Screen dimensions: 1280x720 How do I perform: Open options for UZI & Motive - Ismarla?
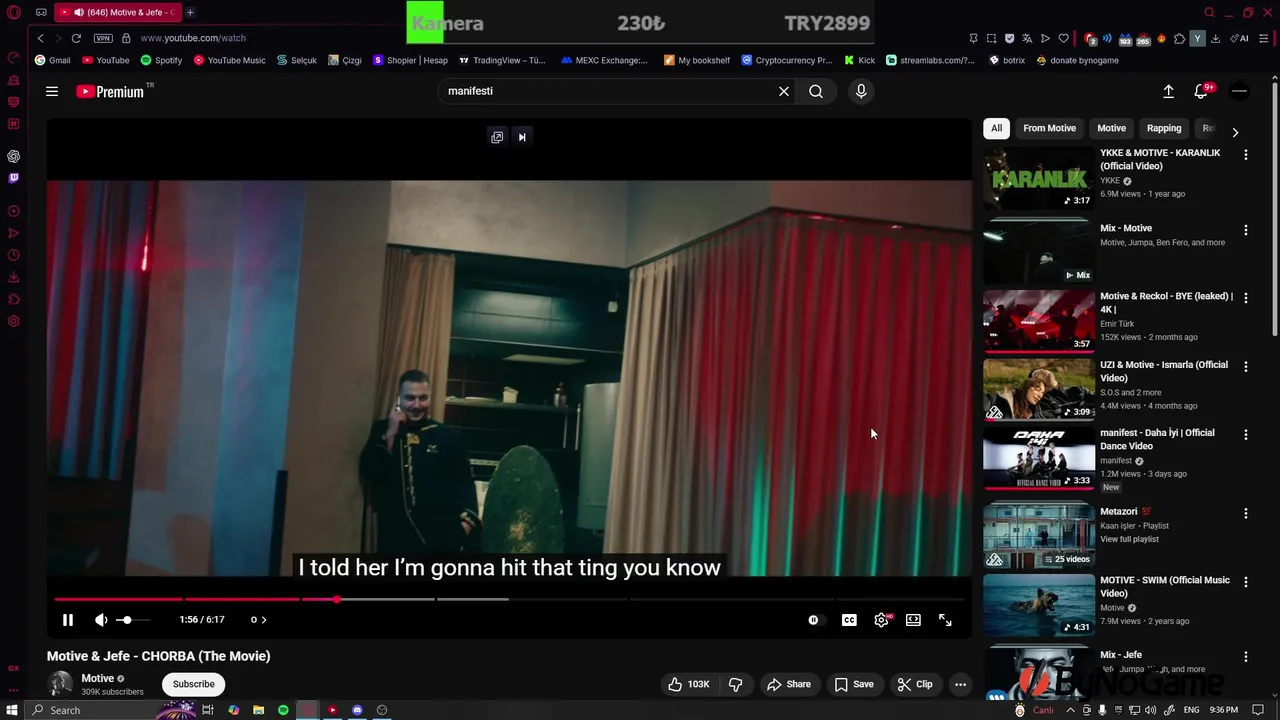[1246, 367]
